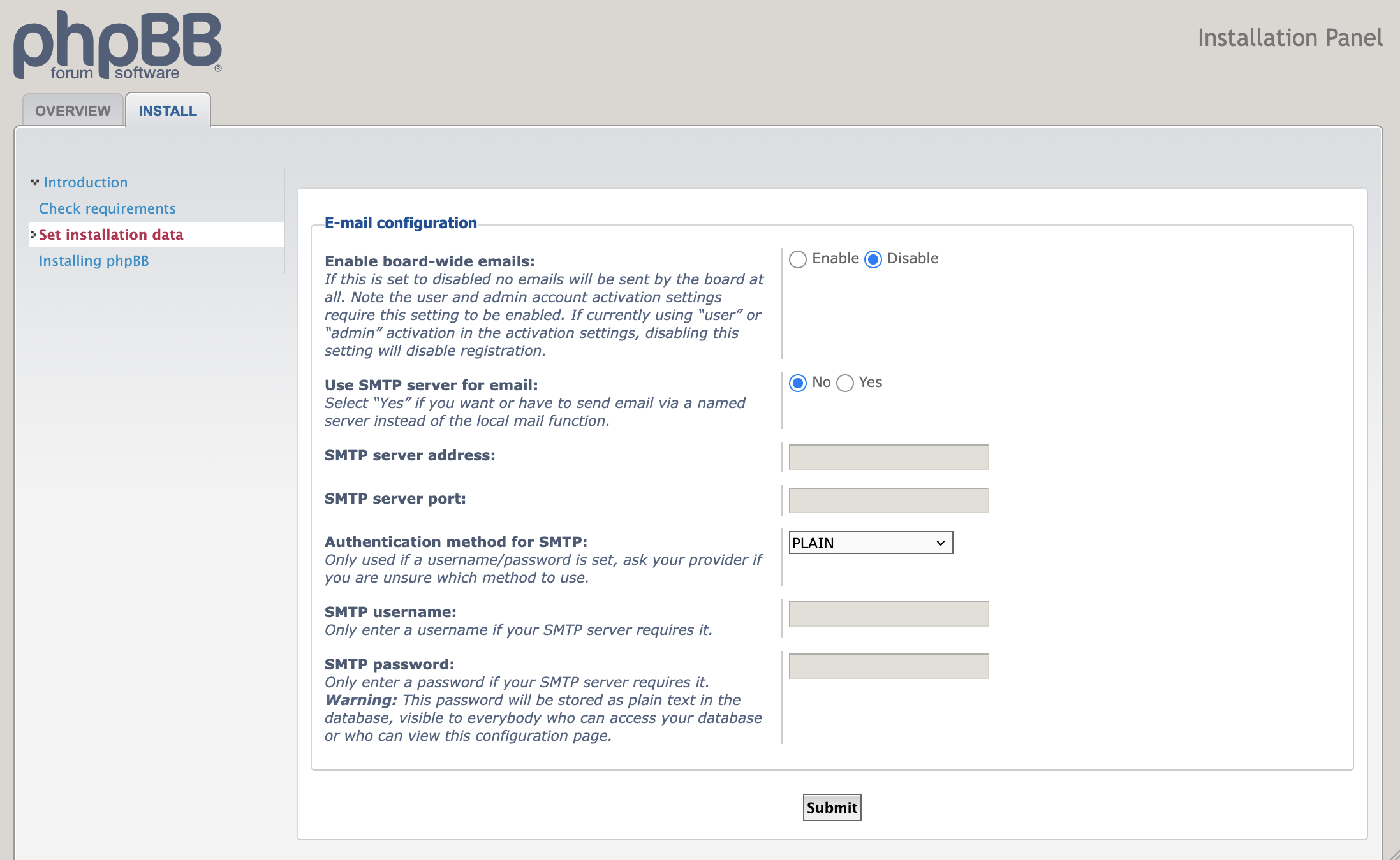This screenshot has height=860, width=1400.
Task: Select Disable for board-wide emails
Action: pyautogui.click(x=873, y=259)
